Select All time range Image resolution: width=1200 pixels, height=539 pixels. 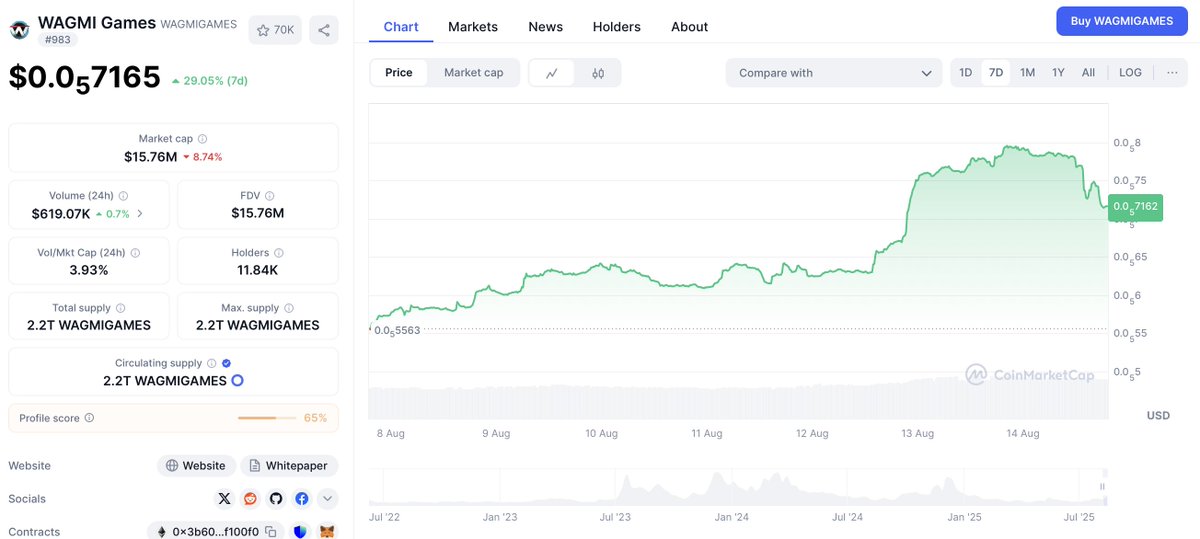point(1088,73)
